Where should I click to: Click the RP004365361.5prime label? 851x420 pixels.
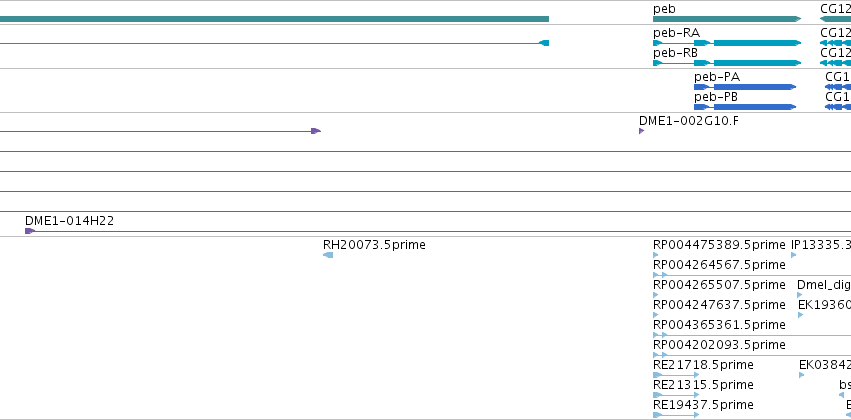tap(719, 325)
